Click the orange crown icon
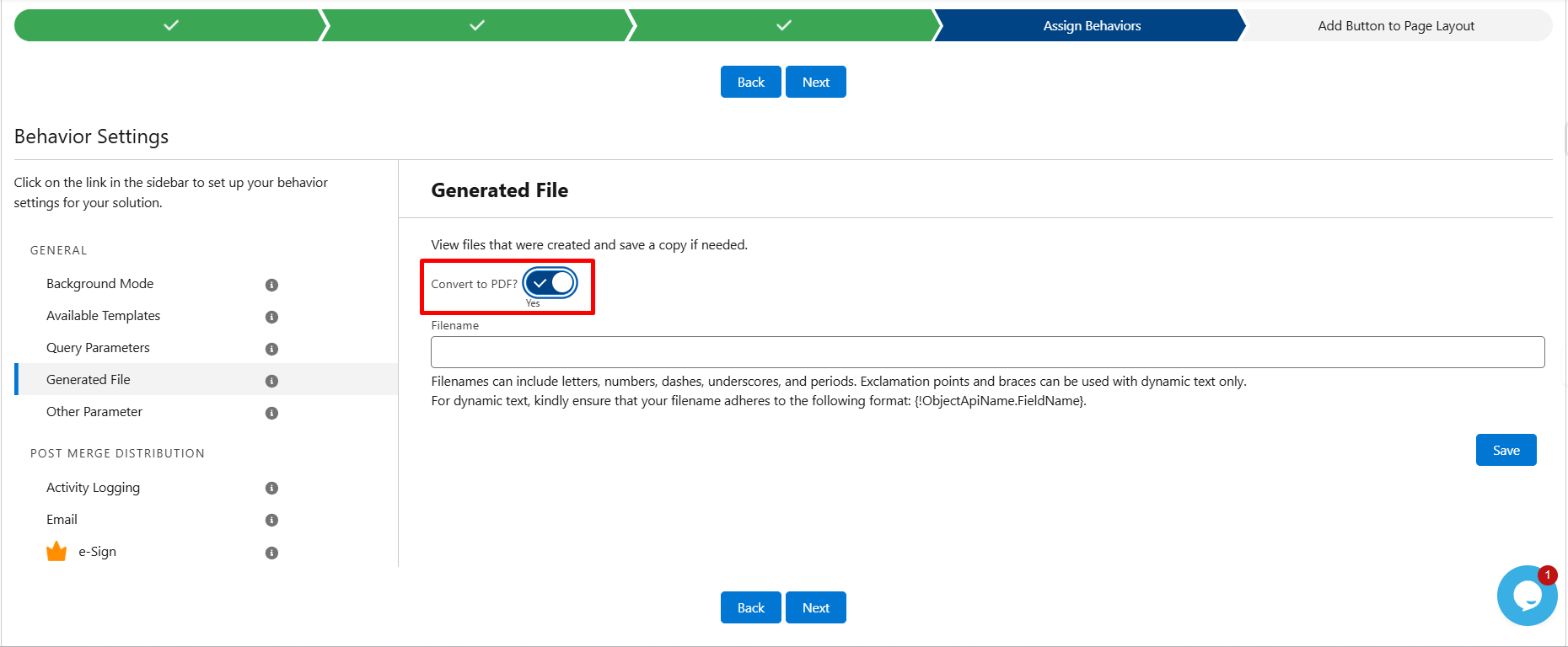 point(56,552)
